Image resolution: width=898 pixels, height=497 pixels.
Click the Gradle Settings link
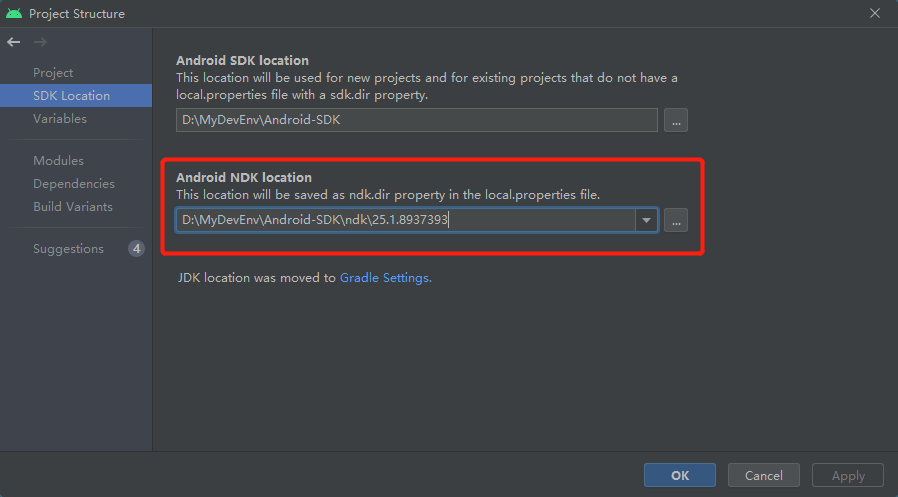384,278
